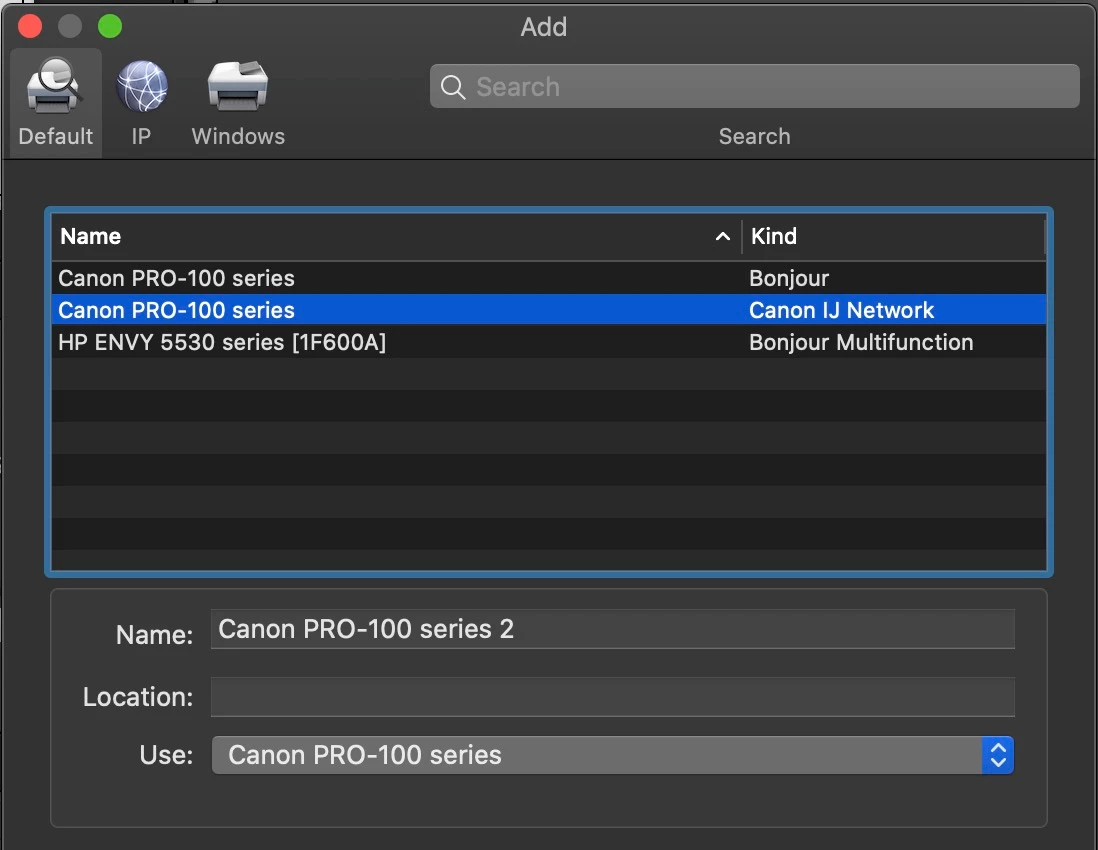The width and height of the screenshot is (1098, 850).
Task: Open the Use driver dropdown
Action: pyautogui.click(x=613, y=755)
